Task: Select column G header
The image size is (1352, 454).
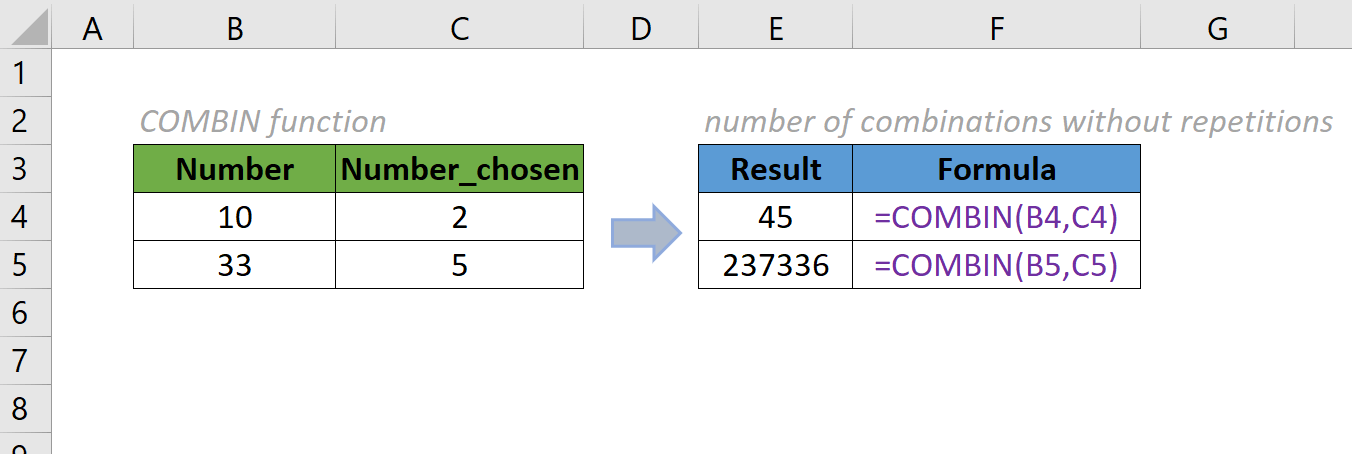Action: (1217, 30)
